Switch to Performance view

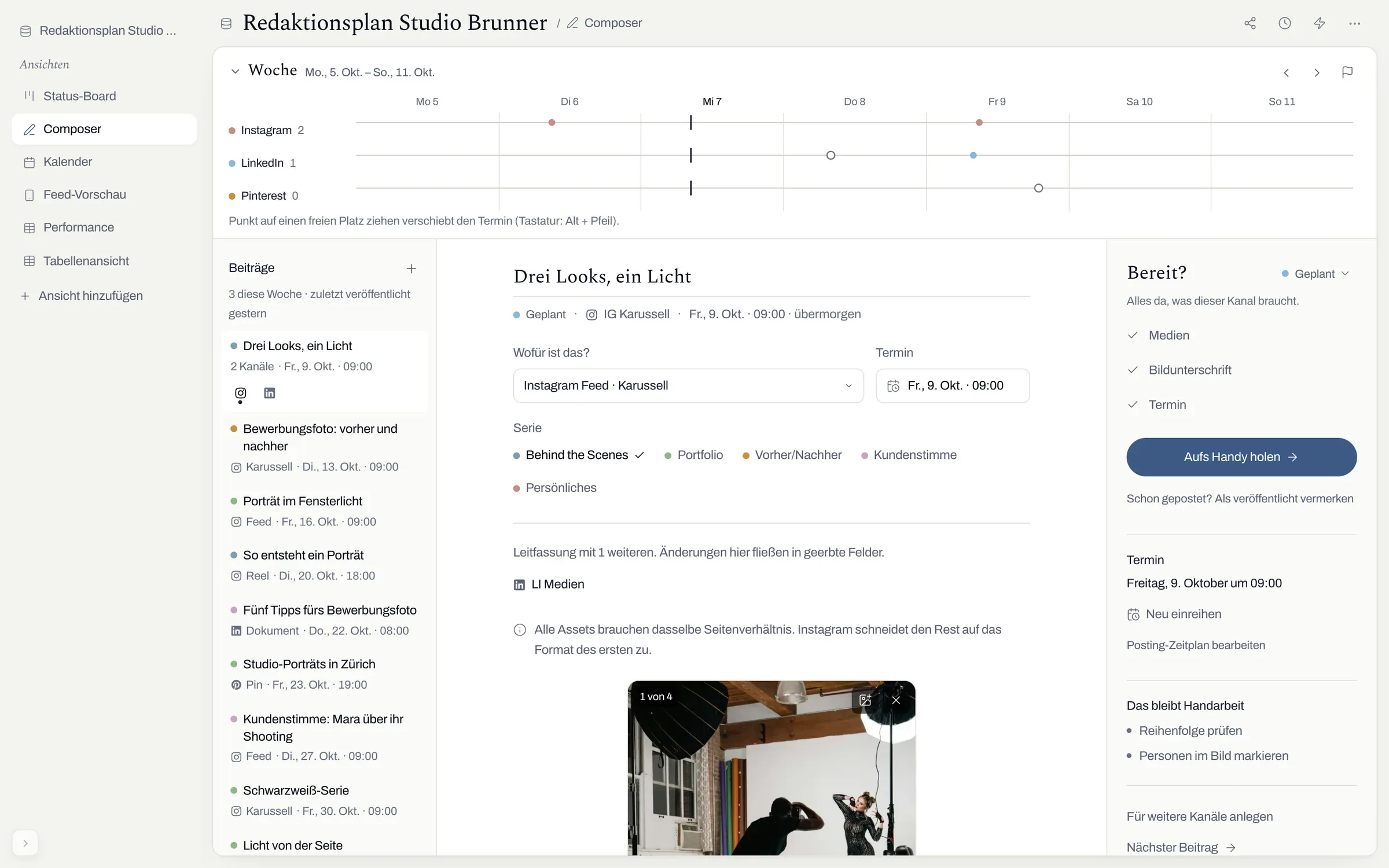(x=104, y=227)
